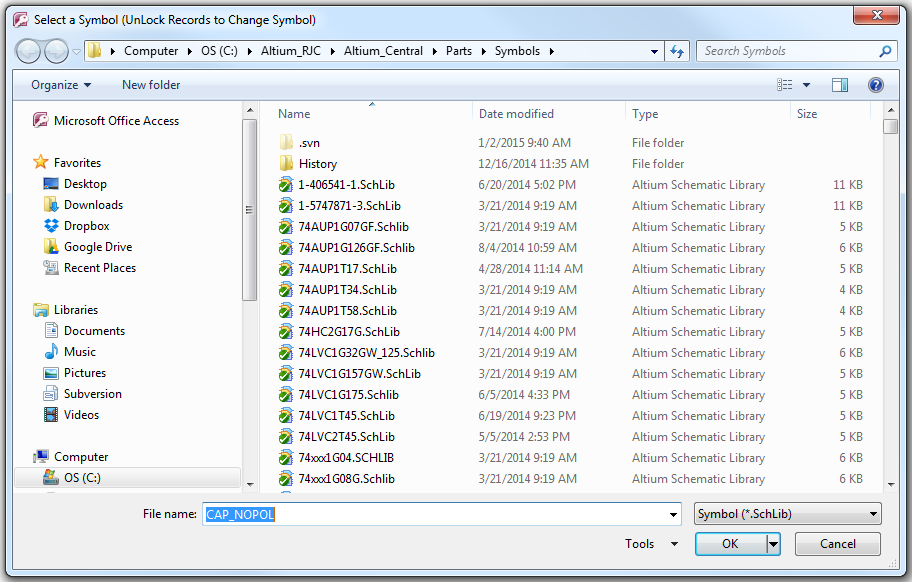Open the view options dropdown arrow
This screenshot has width=912, height=582.
pyautogui.click(x=806, y=85)
